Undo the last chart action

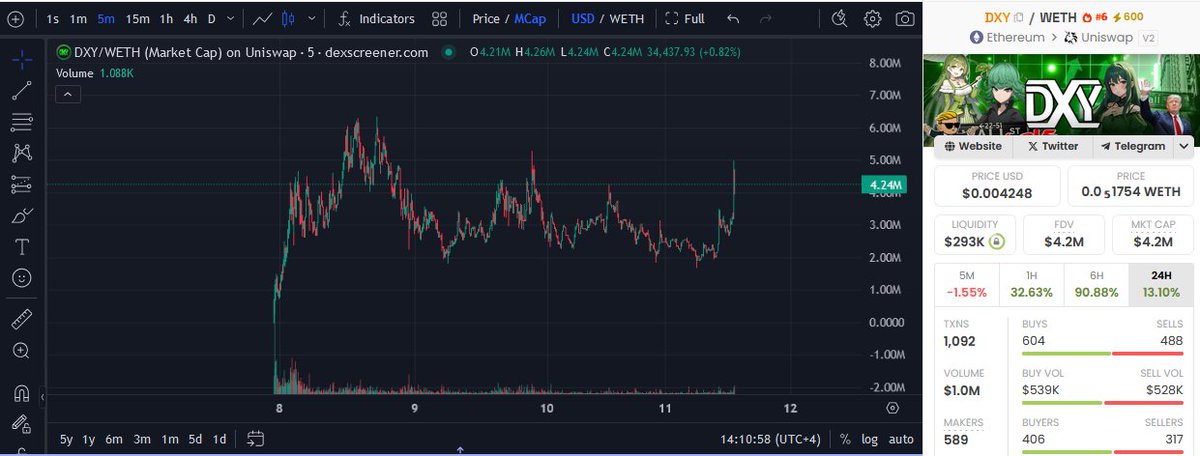(x=733, y=18)
